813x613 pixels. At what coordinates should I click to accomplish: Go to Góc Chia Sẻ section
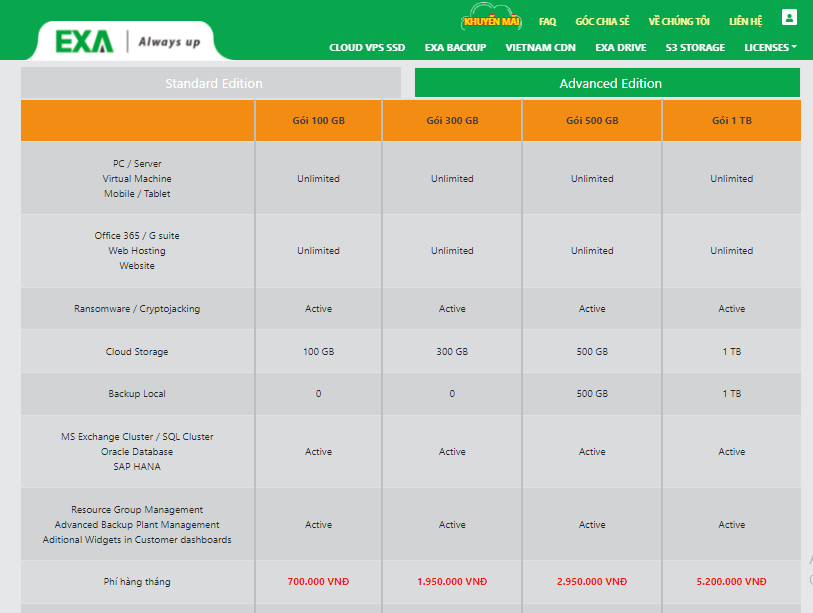[x=602, y=21]
